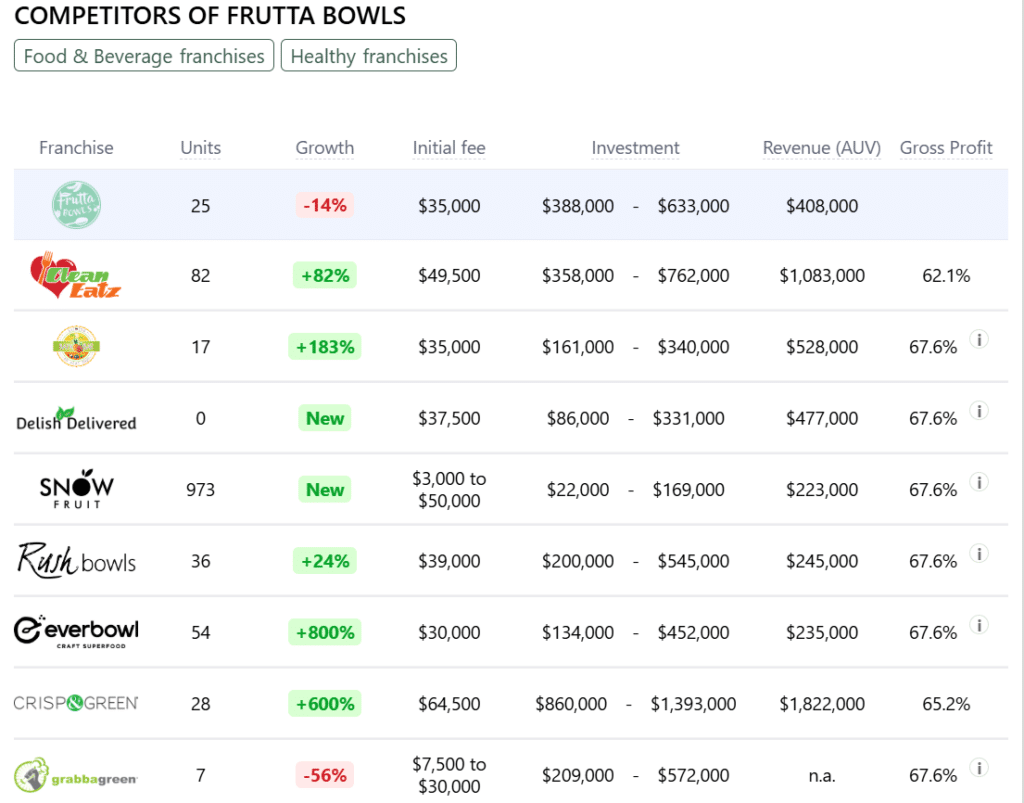Show gross profit info for Rush Bowls row

979,554
